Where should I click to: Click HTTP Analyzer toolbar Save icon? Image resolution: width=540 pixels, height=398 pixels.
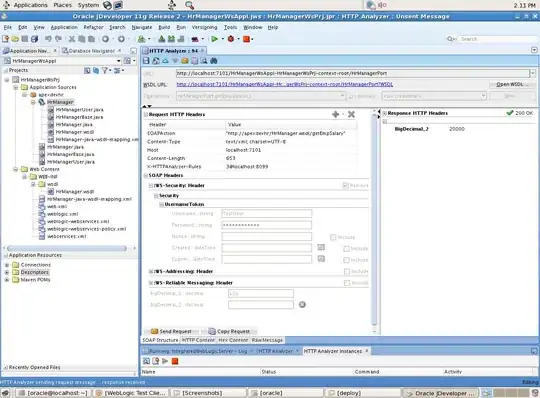146,61
